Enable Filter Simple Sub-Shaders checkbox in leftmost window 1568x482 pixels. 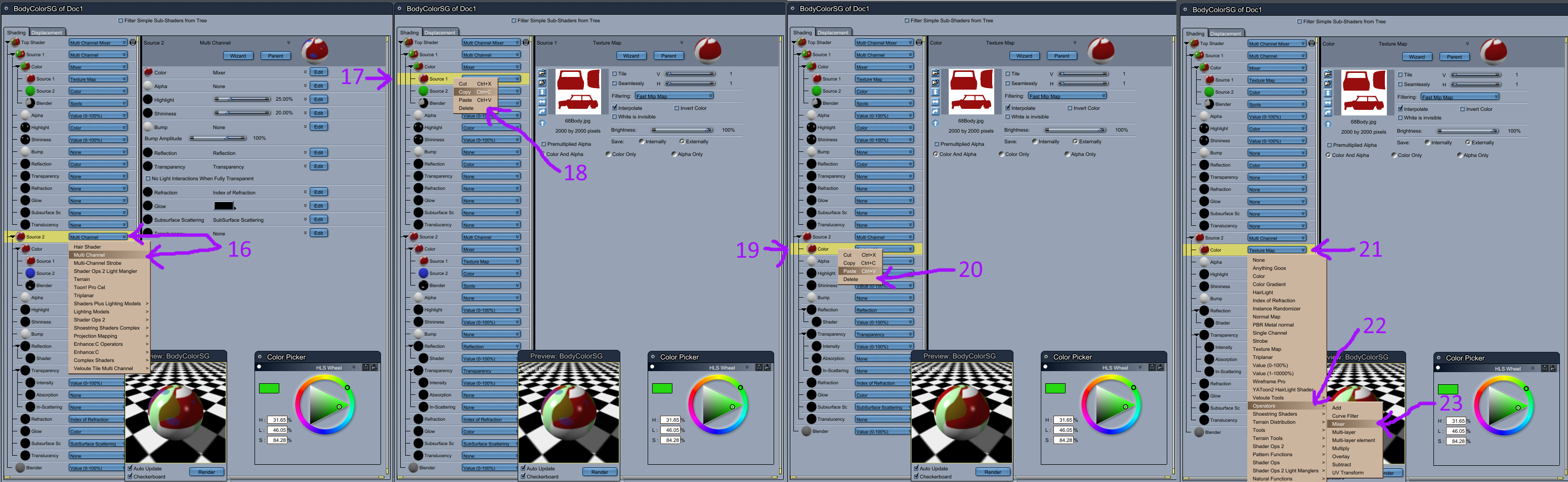[120, 21]
